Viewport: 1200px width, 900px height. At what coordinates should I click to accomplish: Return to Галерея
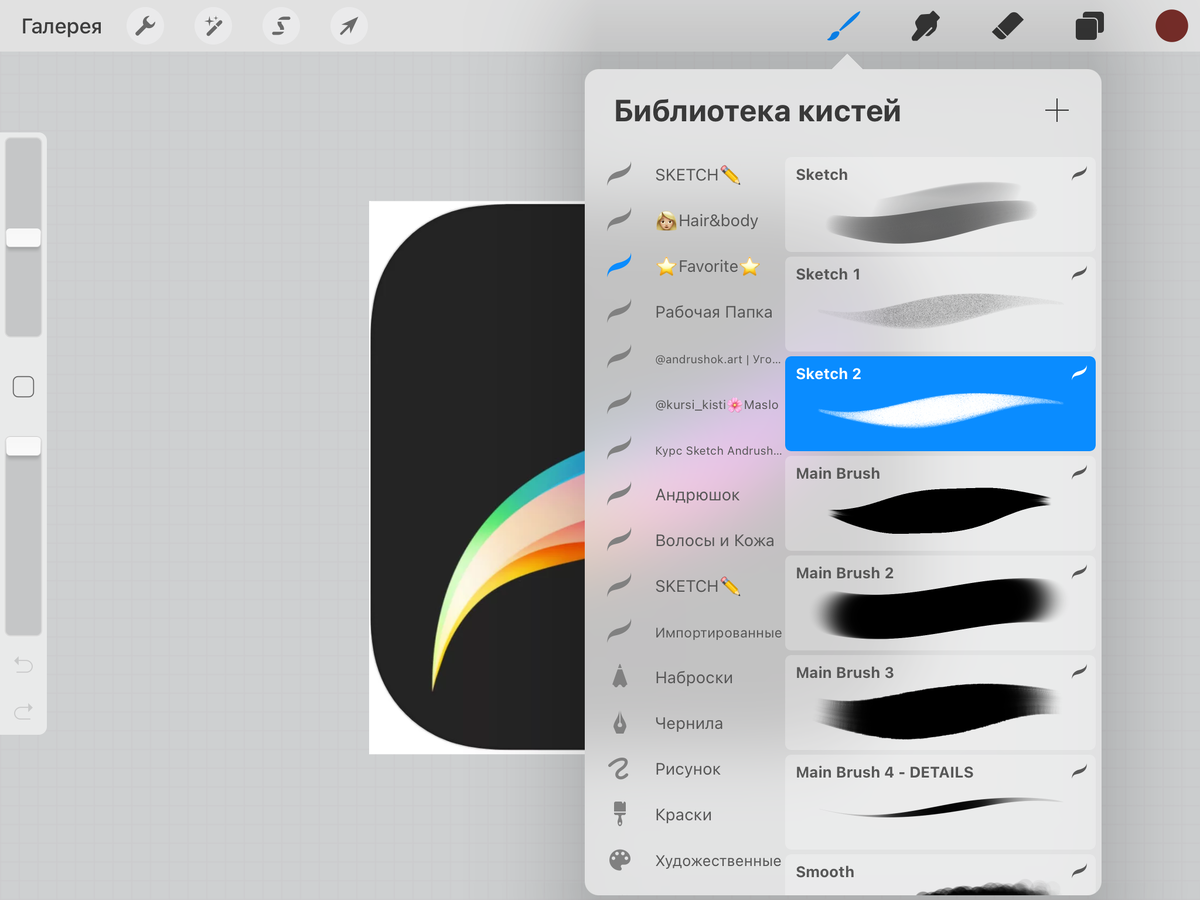coord(62,26)
